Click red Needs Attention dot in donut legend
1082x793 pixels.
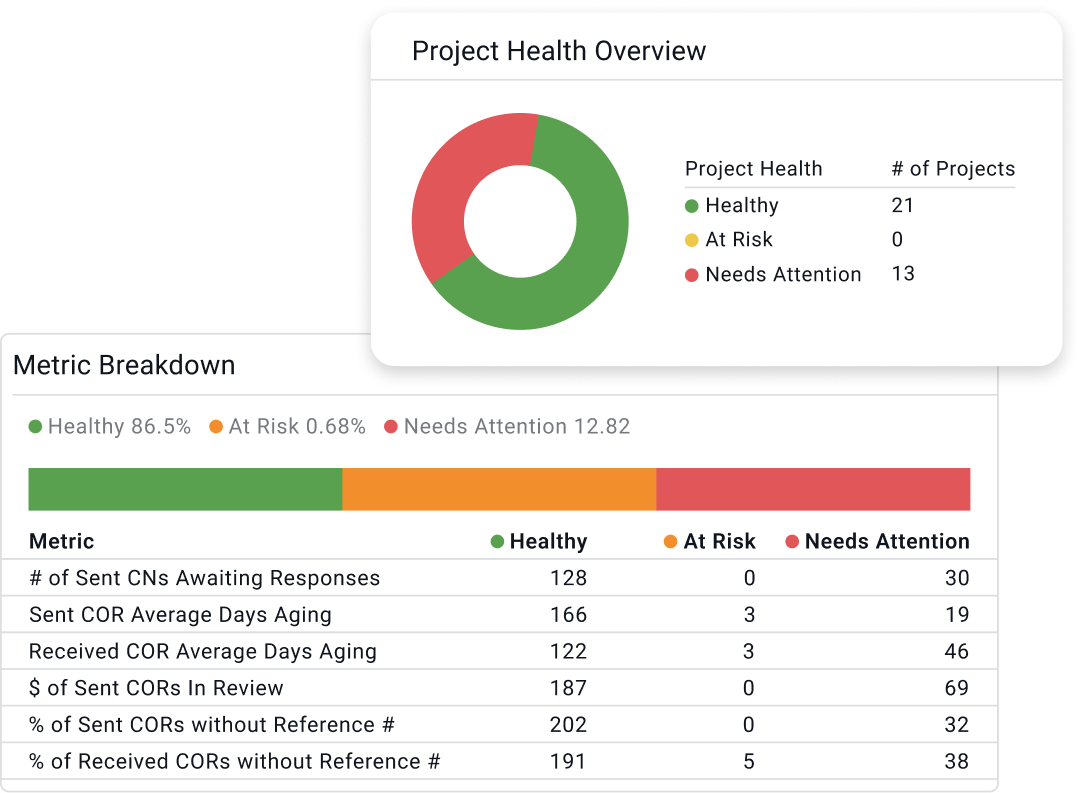pos(692,275)
